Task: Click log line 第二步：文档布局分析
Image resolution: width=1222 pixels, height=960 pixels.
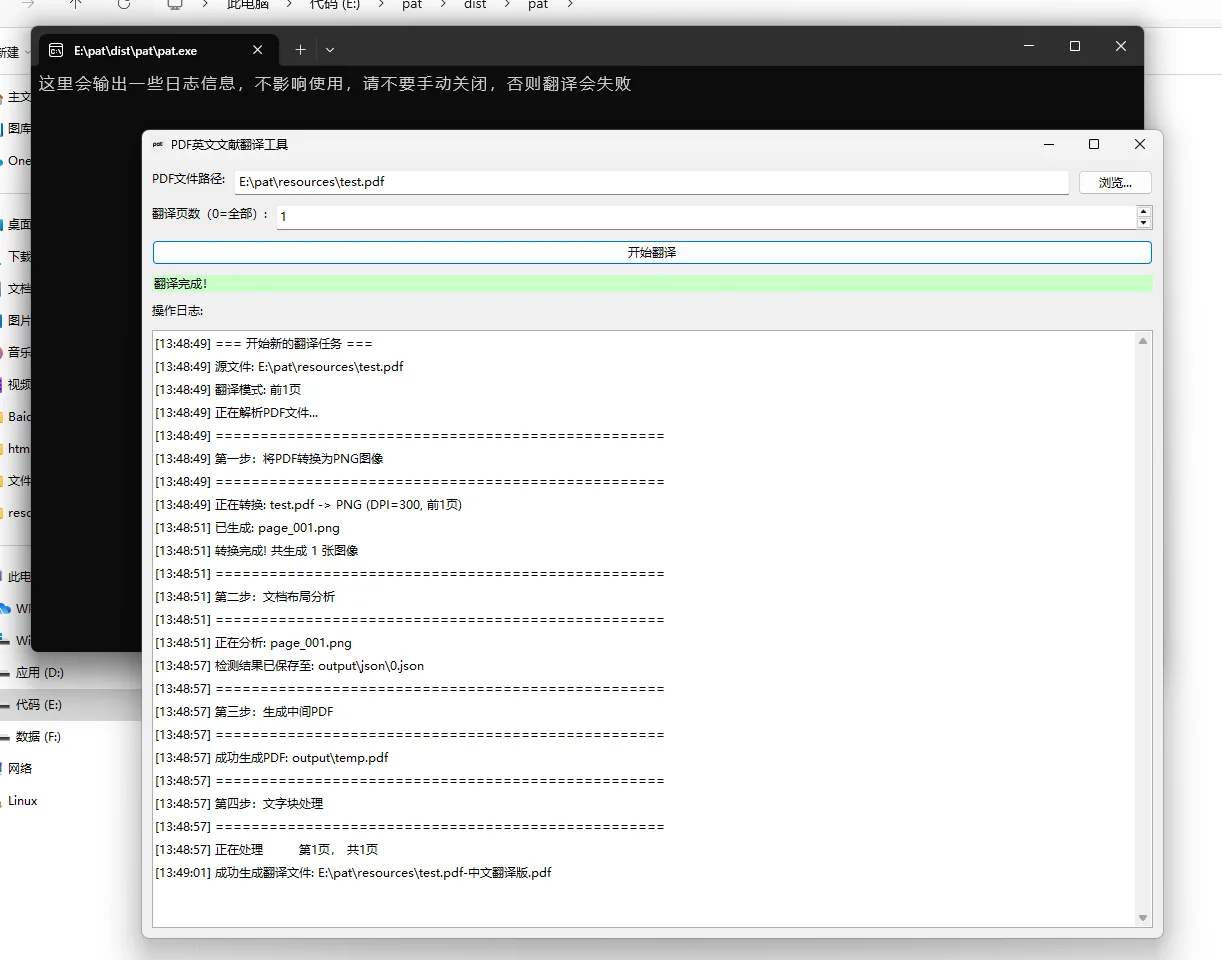Action: (x=245, y=597)
